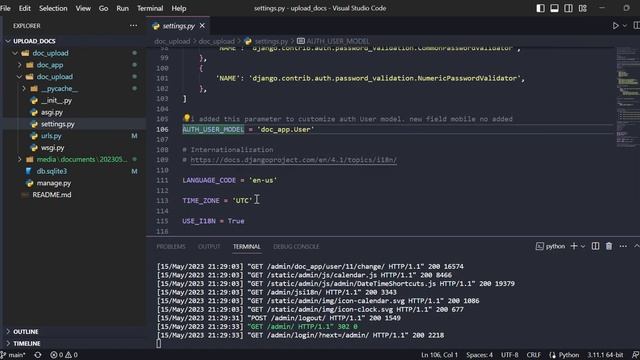Open terminal panel more actions menu

[623, 246]
